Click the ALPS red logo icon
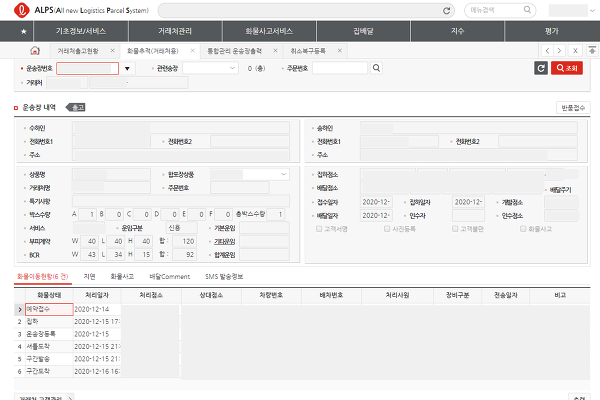The height and width of the screenshot is (400, 600). (x=21, y=10)
